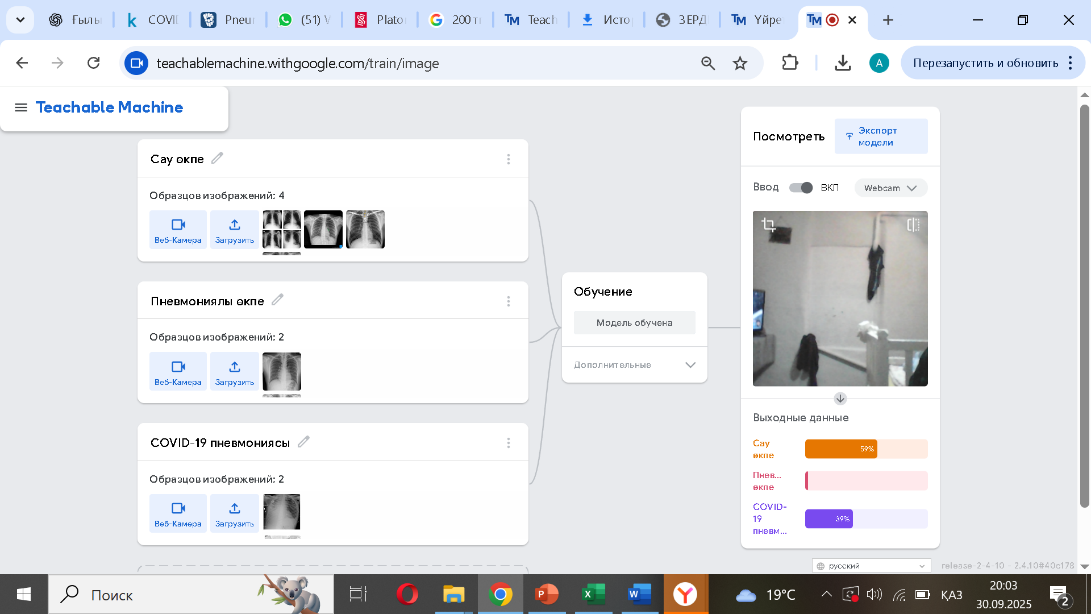Image resolution: width=1091 pixels, height=614 pixels.
Task: Open options menu for COVID-19 пневмониясы class
Action: coord(509,443)
